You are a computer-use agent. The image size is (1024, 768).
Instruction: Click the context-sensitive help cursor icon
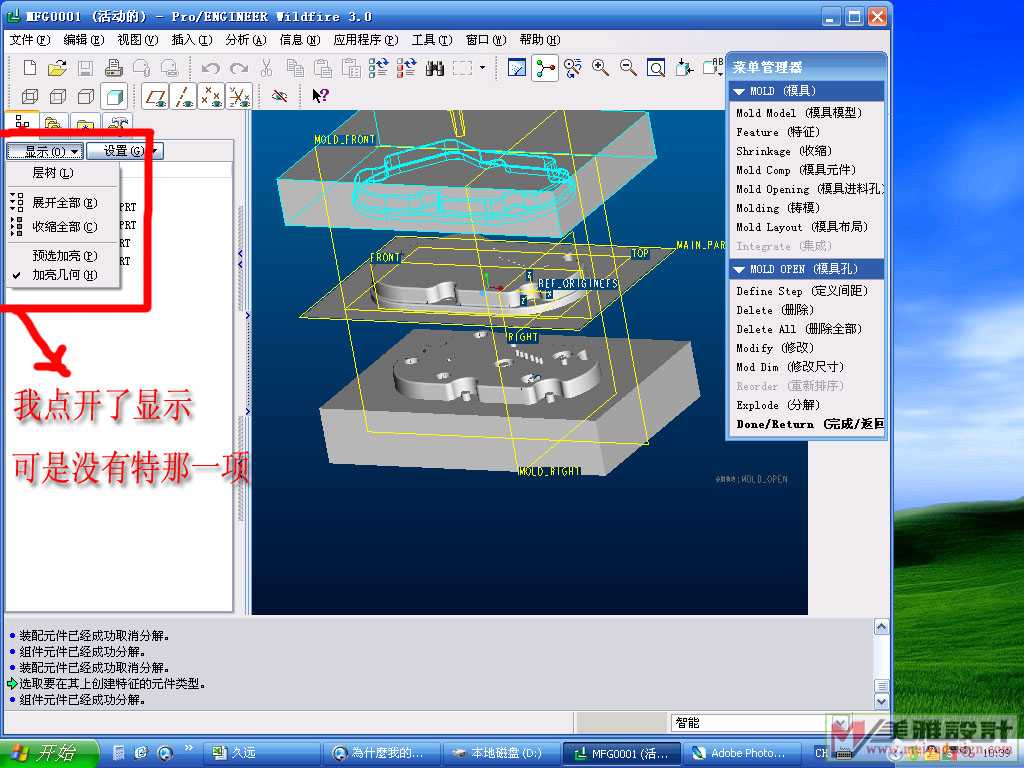coord(320,97)
